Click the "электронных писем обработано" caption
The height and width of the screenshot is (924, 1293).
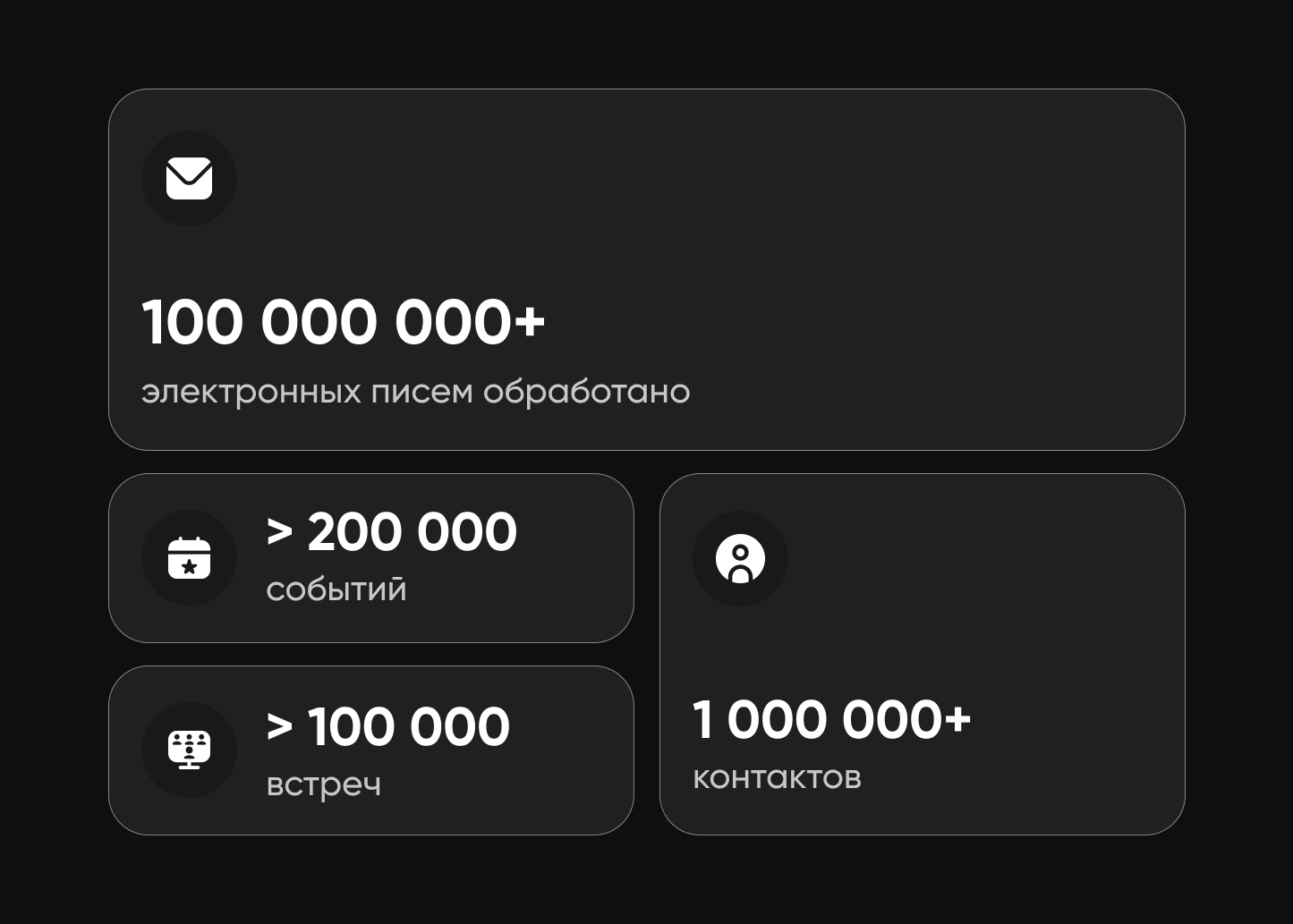tap(415, 392)
